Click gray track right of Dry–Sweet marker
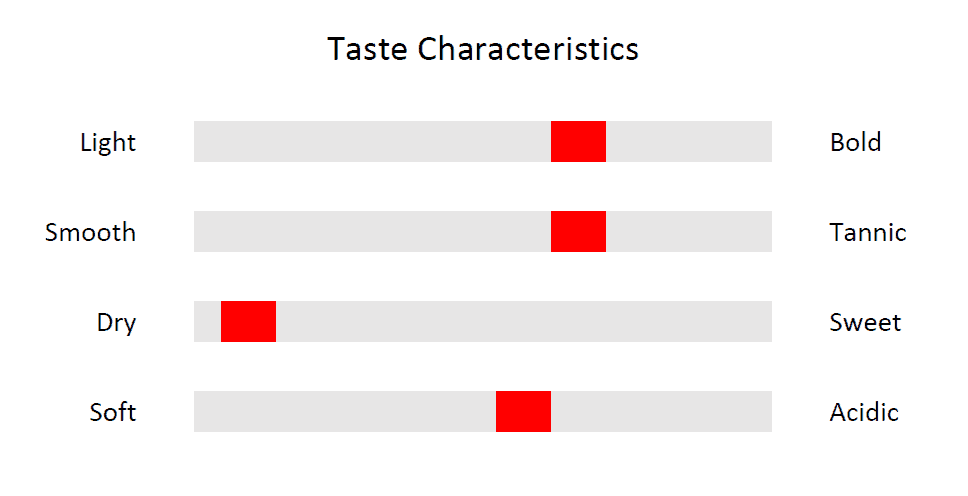Screen dimensions: 968x496 pyautogui.click(x=524, y=321)
